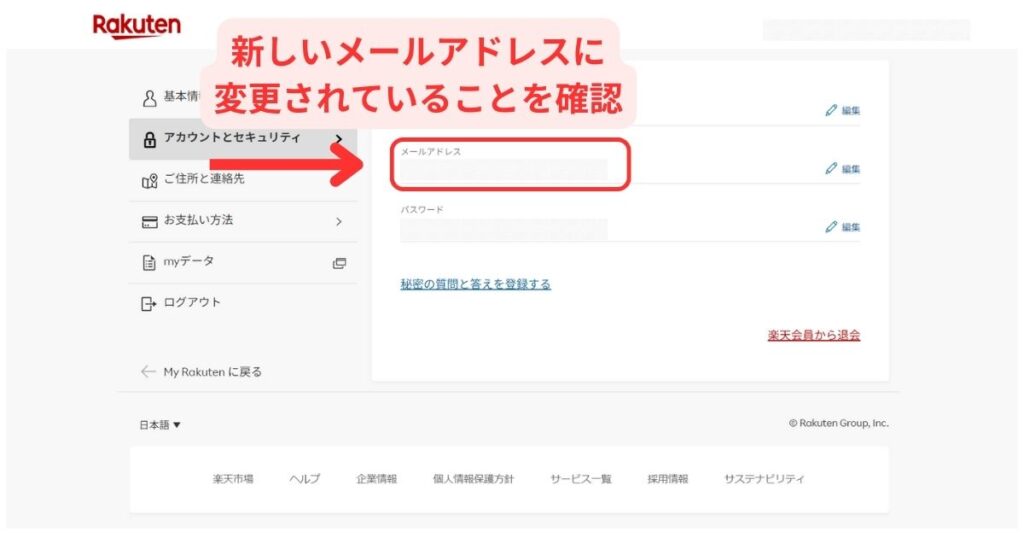Viewport: 1024px width, 538px height.
Task: Expand the アカウントとセキュリティ chevron
Action: (338, 139)
